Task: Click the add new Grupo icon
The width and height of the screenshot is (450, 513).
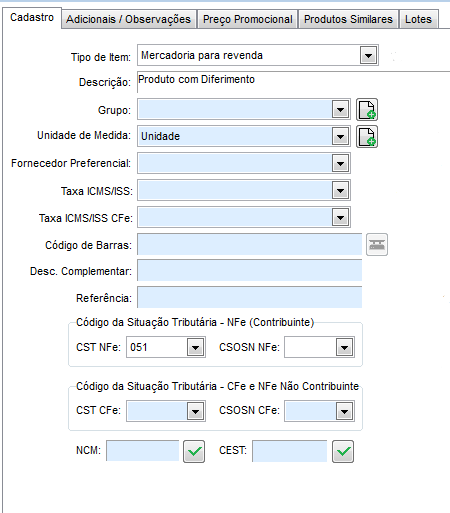Action: 367,109
